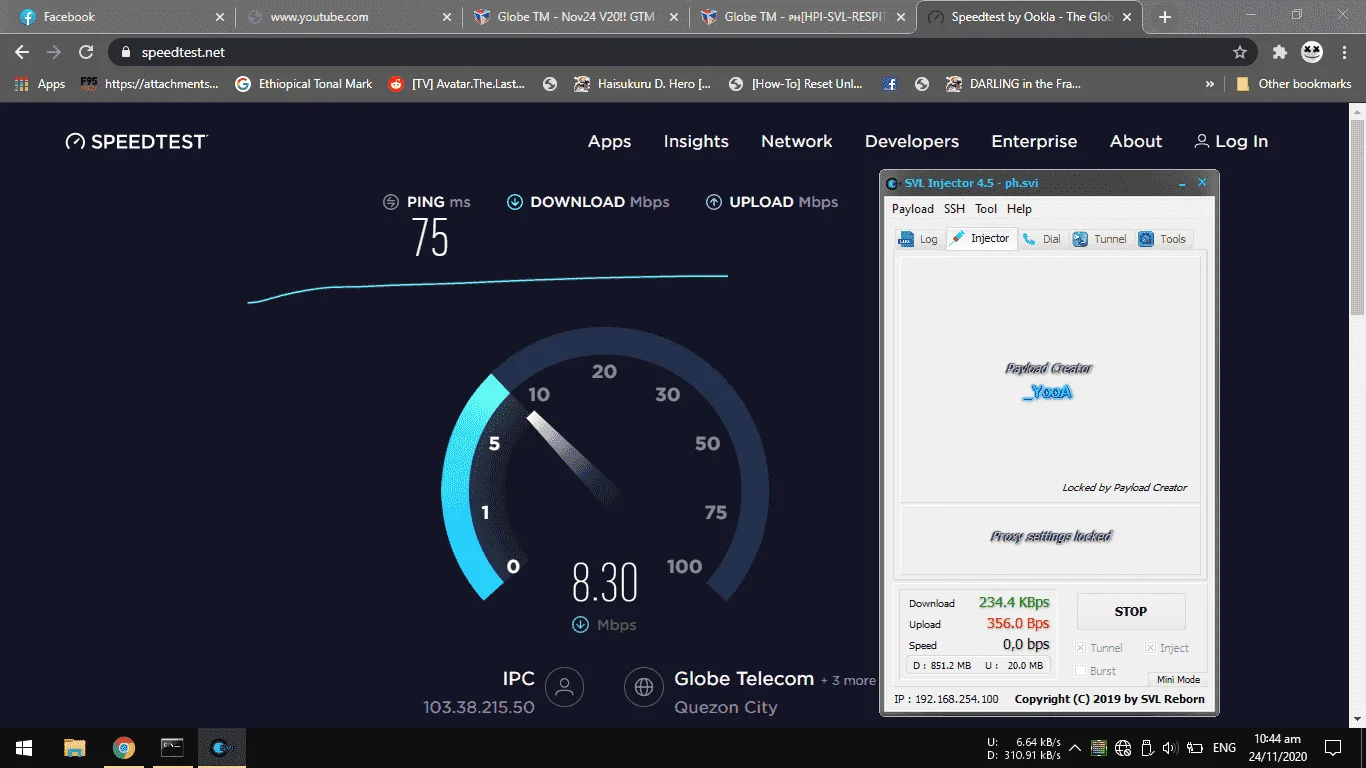1366x768 pixels.
Task: Click the Speedtest logo
Action: (136, 142)
